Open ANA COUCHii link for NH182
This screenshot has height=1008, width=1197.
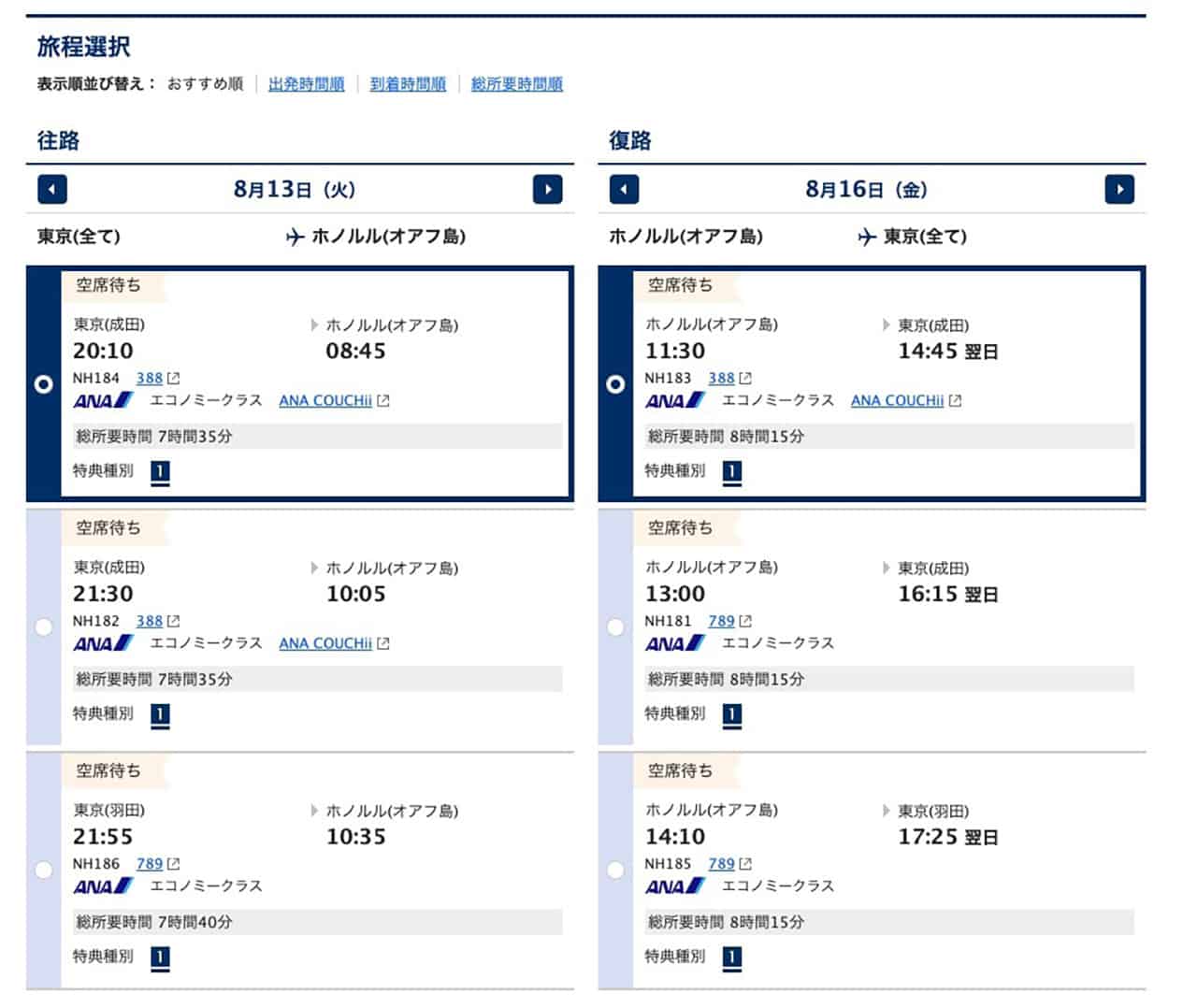click(x=325, y=643)
